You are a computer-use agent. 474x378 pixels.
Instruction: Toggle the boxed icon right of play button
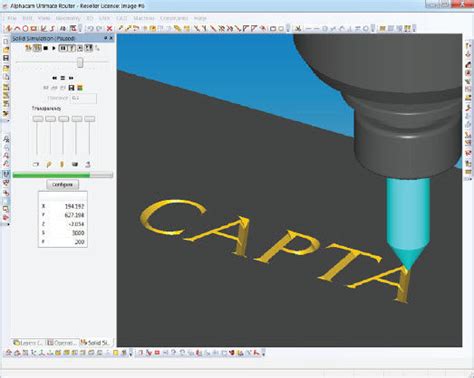point(62,48)
